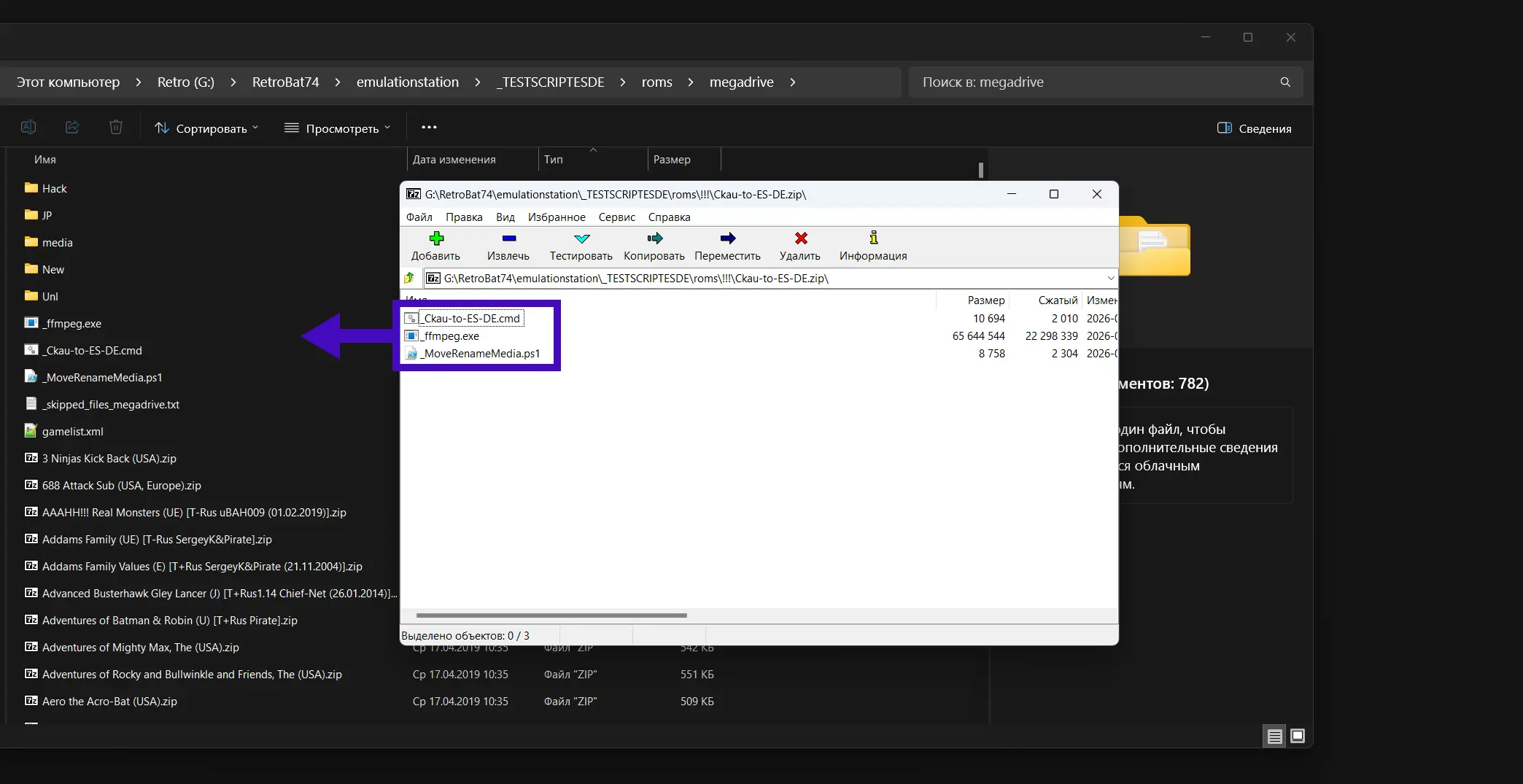
Task: Click the horizontal scrollbar in 7-Zip list
Action: (x=551, y=616)
